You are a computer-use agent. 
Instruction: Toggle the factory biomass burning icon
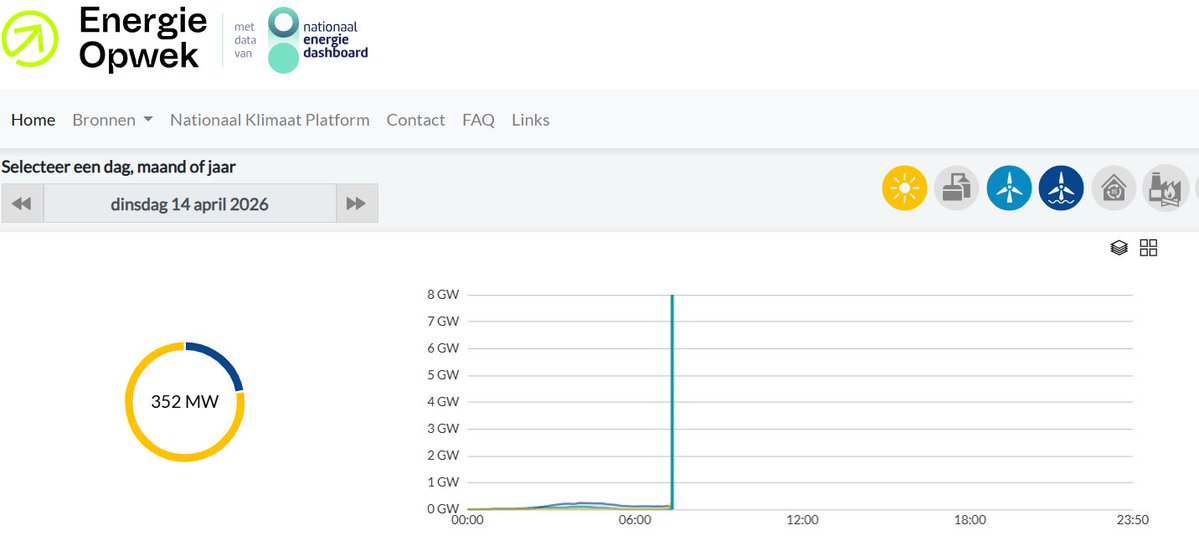pyautogui.click(x=1165, y=187)
